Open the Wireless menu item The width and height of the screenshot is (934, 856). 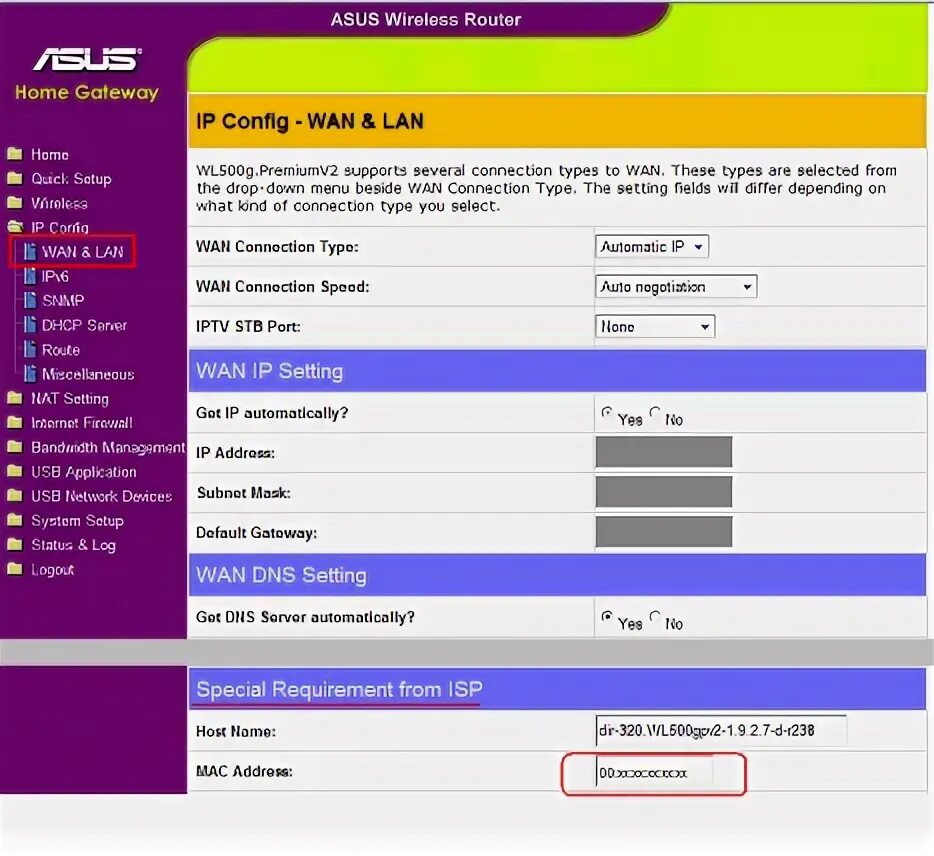59,203
